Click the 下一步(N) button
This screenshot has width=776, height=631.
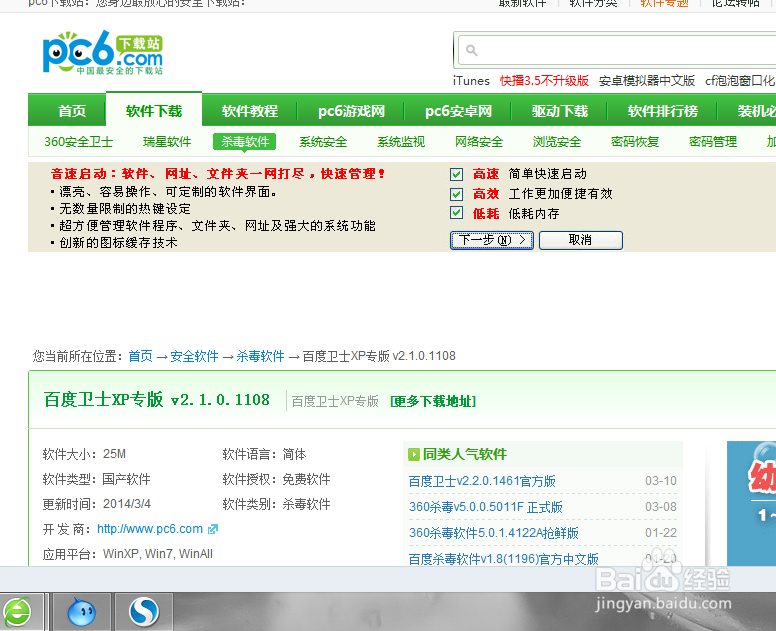click(x=492, y=240)
